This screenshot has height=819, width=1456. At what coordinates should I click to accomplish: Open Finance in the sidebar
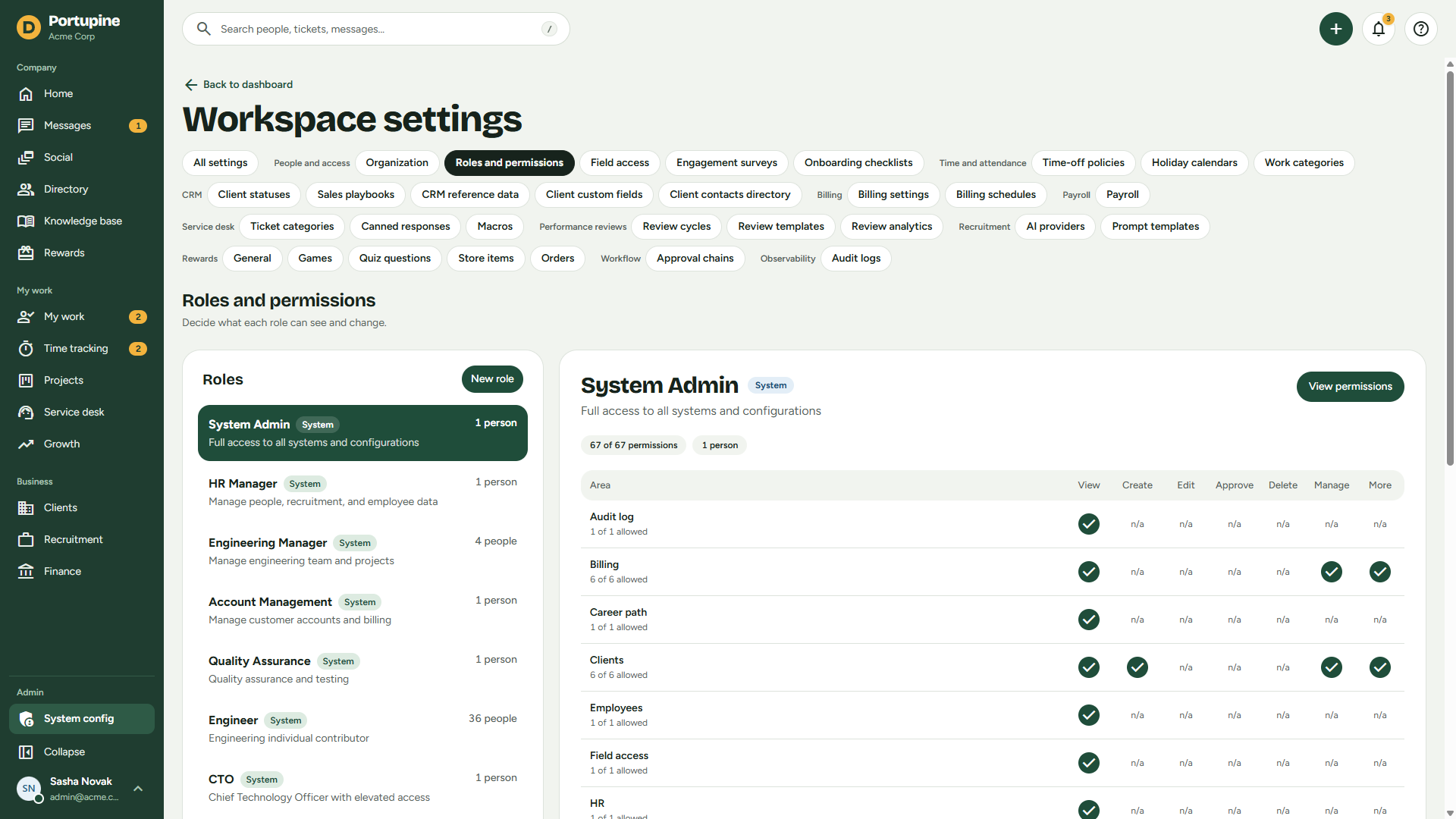[x=82, y=572]
